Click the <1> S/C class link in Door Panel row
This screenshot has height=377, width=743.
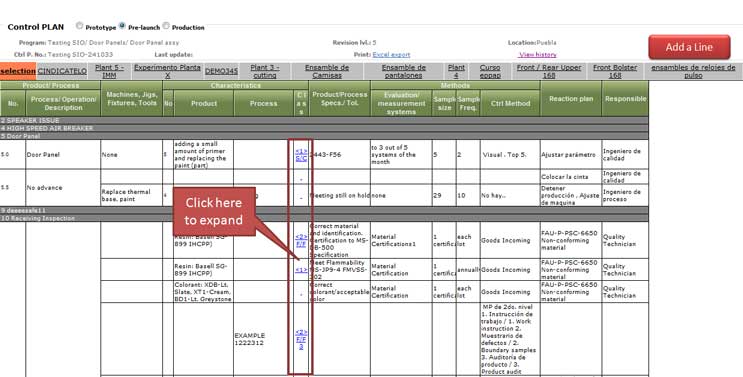(x=301, y=155)
